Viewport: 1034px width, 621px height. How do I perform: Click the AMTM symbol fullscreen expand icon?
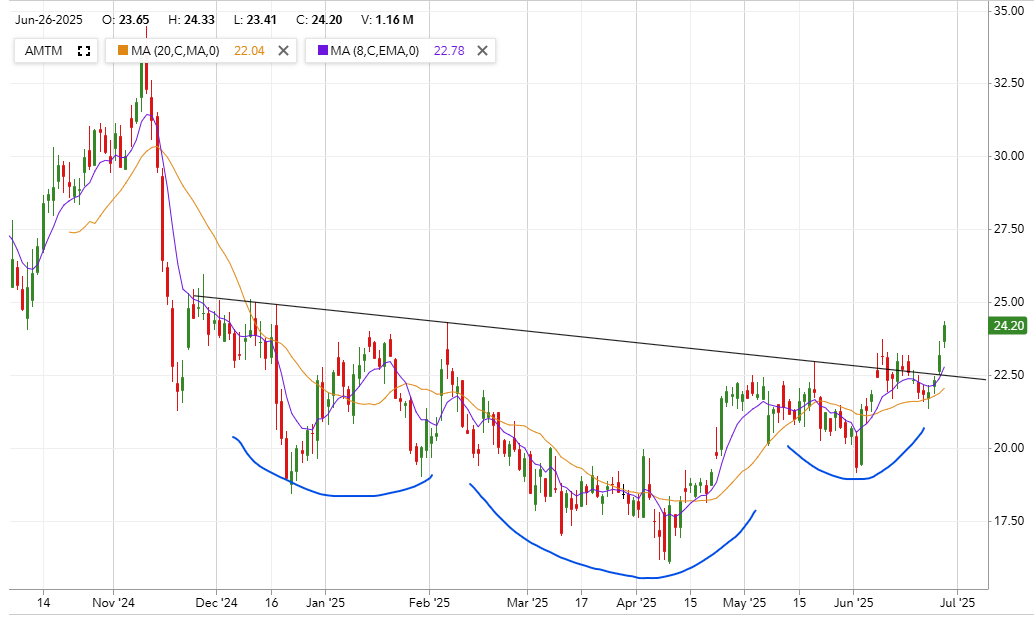[x=84, y=51]
